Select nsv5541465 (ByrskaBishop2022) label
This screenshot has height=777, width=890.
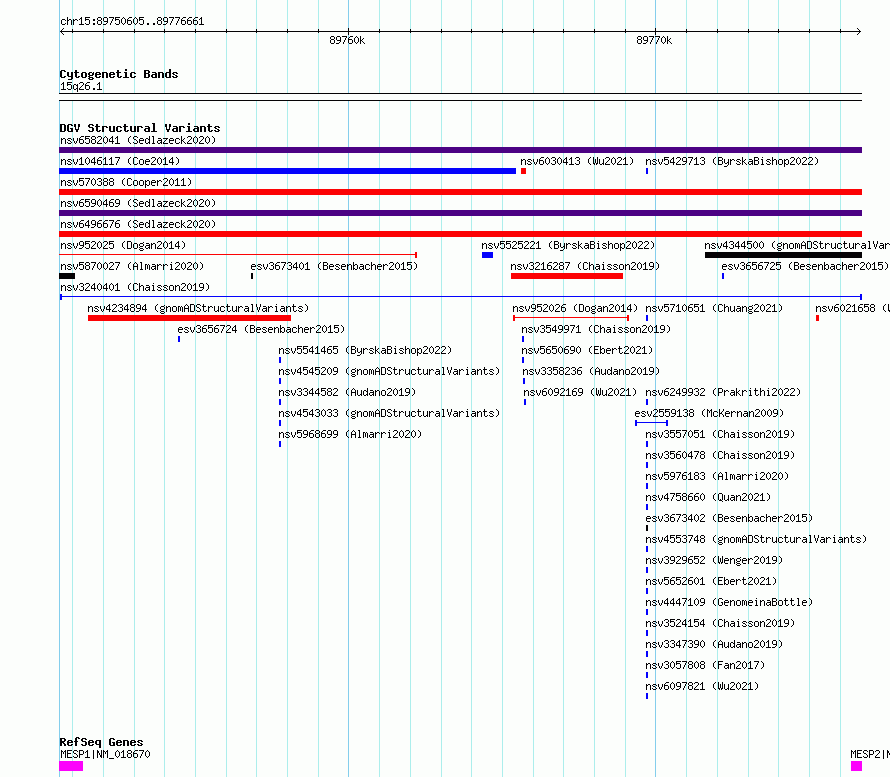[365, 350]
